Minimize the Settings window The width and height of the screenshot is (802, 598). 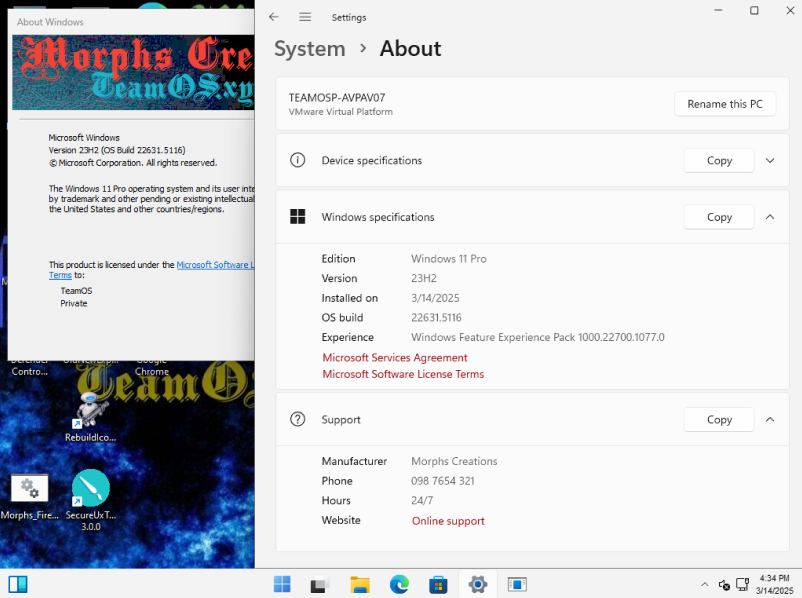pyautogui.click(x=719, y=10)
